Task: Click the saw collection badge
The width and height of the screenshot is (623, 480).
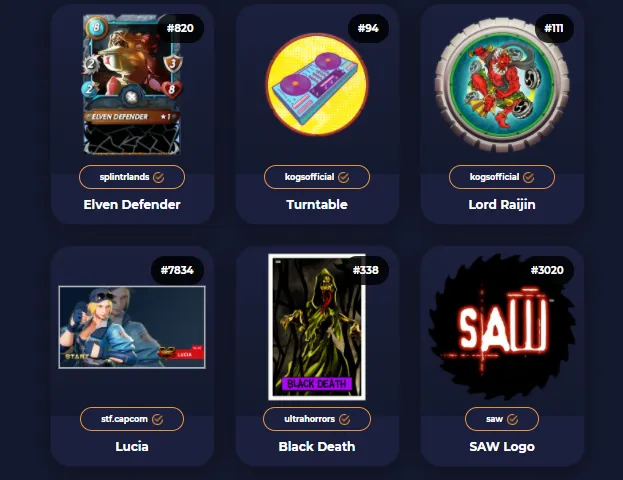Action: (x=502, y=419)
